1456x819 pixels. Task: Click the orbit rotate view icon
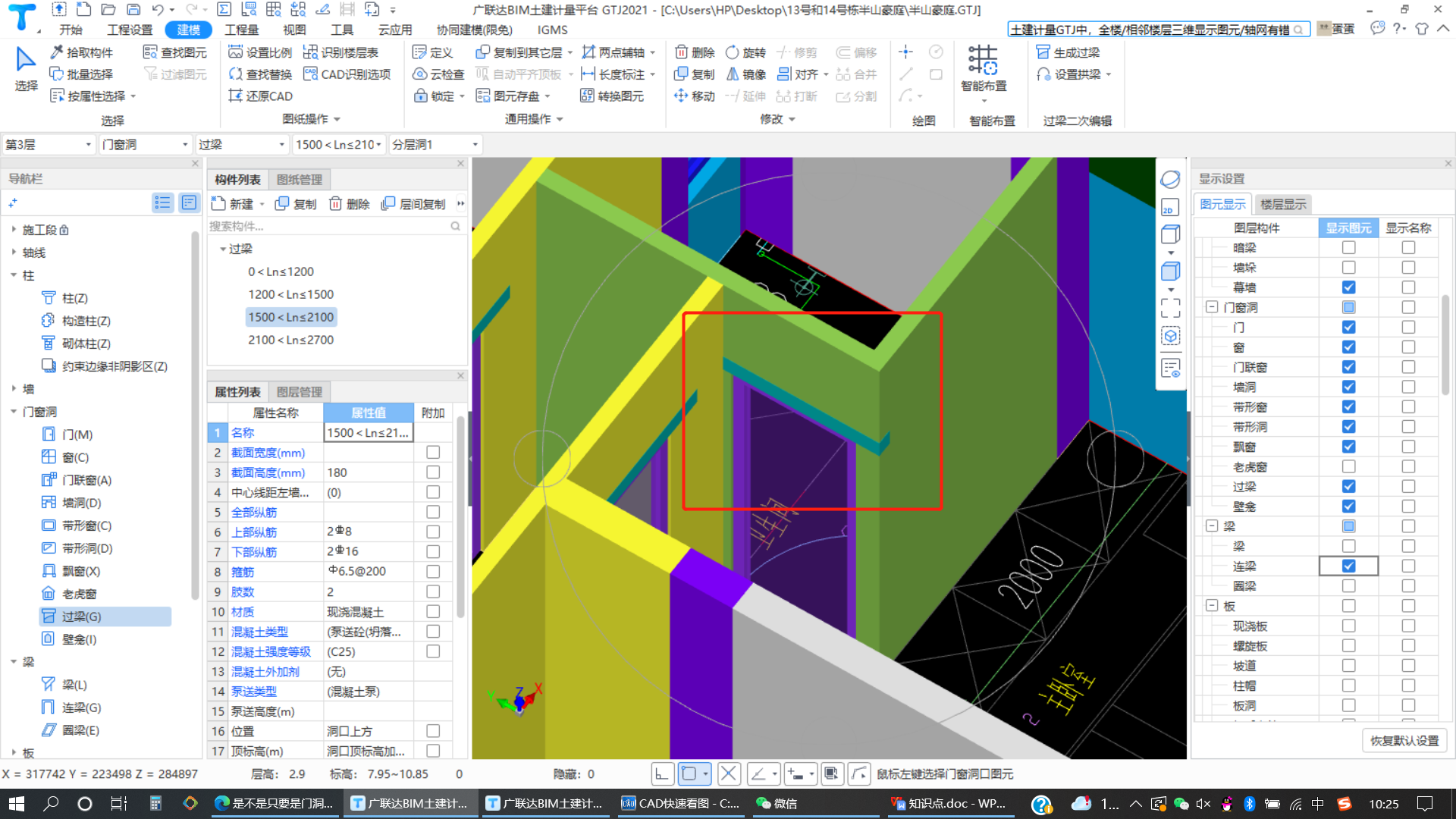[x=1170, y=179]
